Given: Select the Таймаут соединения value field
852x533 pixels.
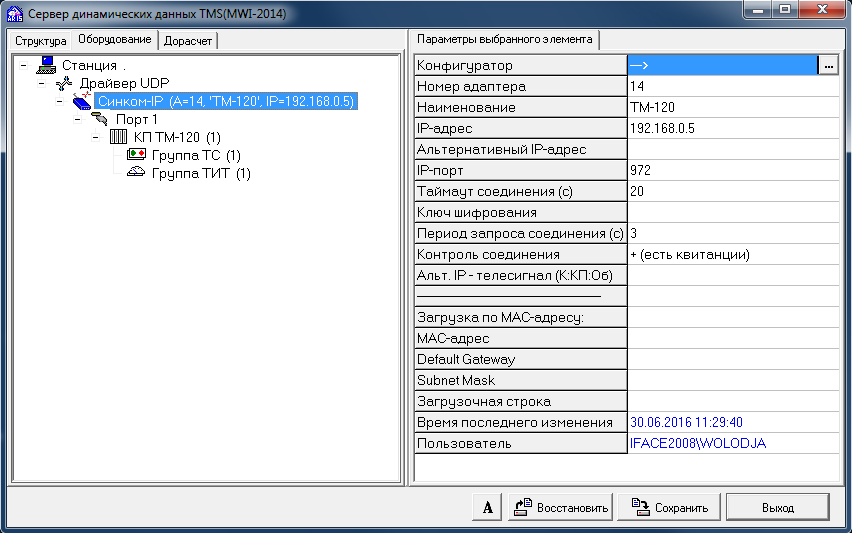Looking at the screenshot, I should click(x=732, y=191).
